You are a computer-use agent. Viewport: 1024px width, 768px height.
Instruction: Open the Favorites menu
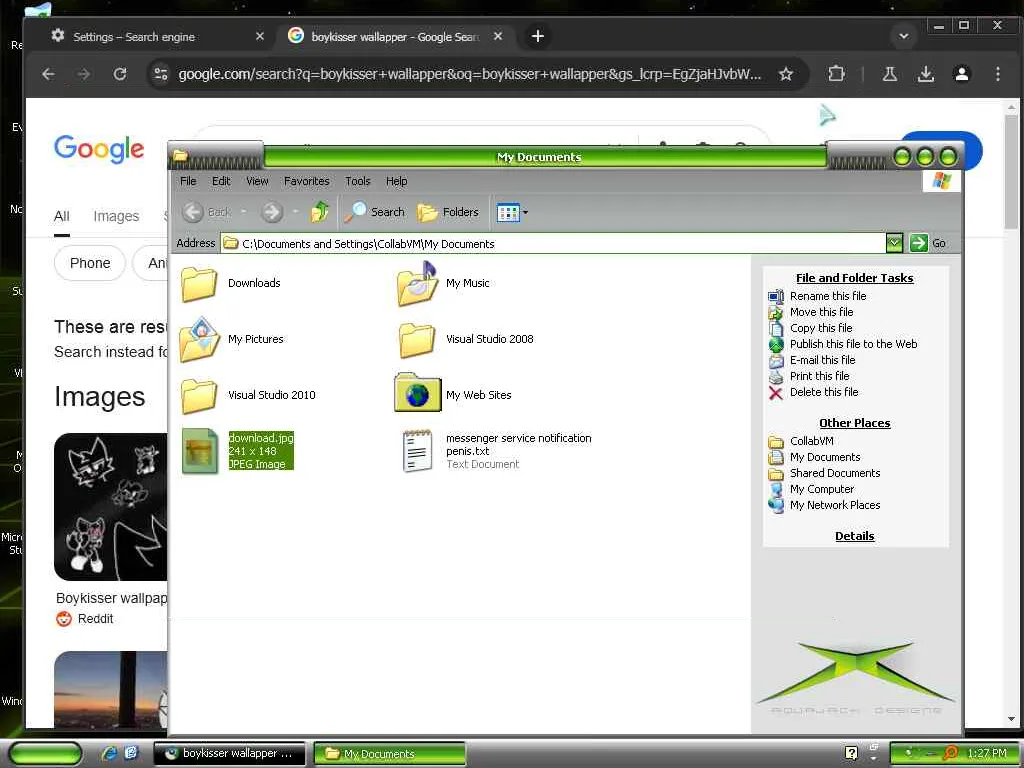tap(306, 182)
